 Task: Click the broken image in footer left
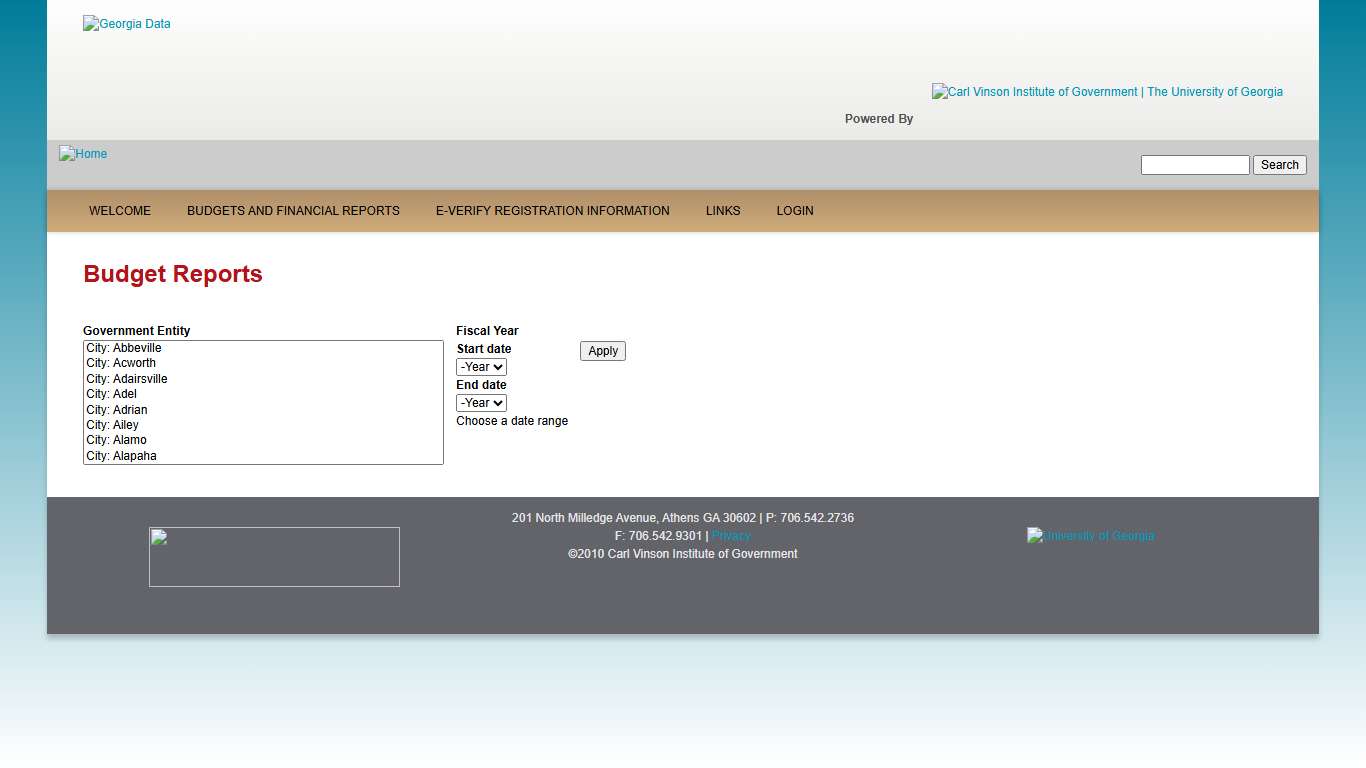pos(274,557)
